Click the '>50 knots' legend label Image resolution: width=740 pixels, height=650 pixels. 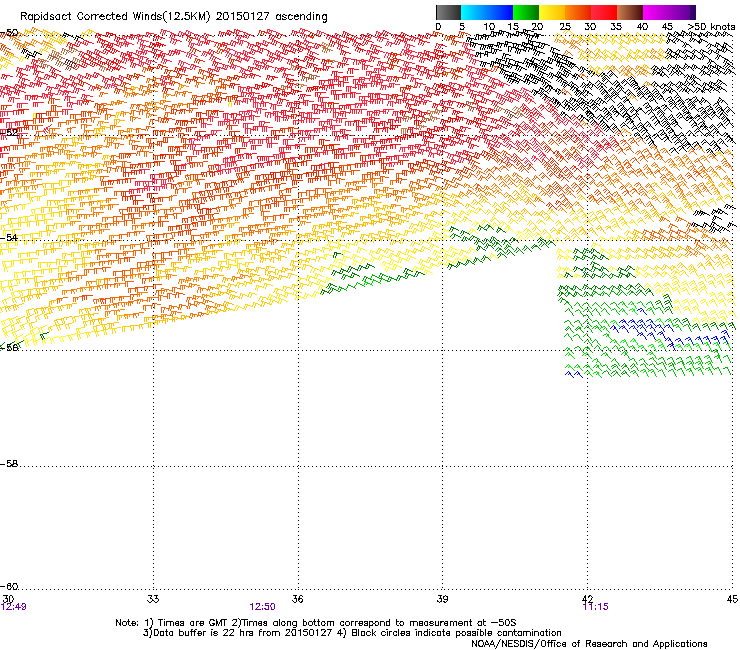pyautogui.click(x=711, y=27)
